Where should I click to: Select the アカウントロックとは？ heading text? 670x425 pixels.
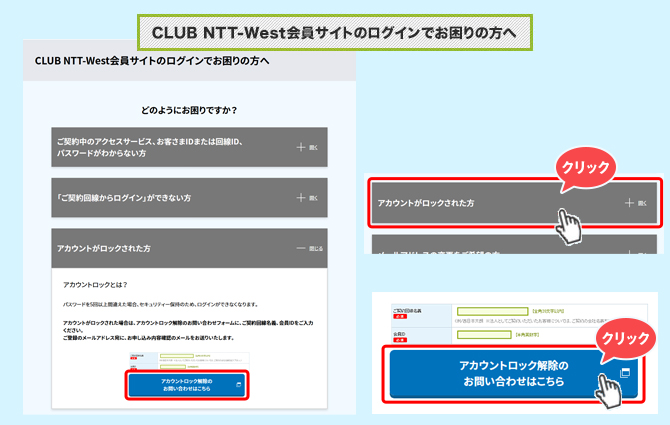95,284
